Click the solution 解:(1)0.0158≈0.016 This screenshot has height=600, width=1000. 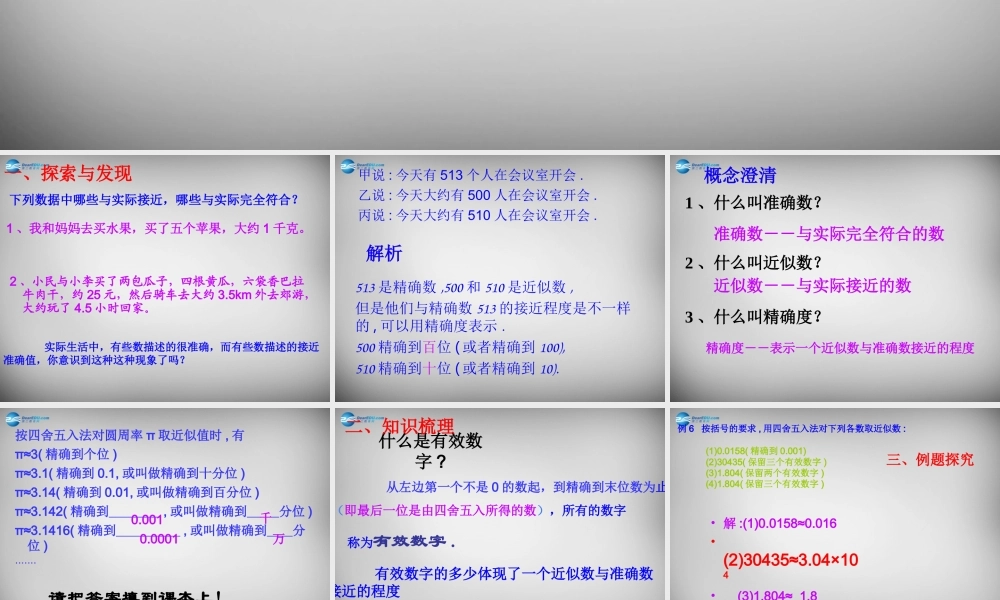coord(779,523)
